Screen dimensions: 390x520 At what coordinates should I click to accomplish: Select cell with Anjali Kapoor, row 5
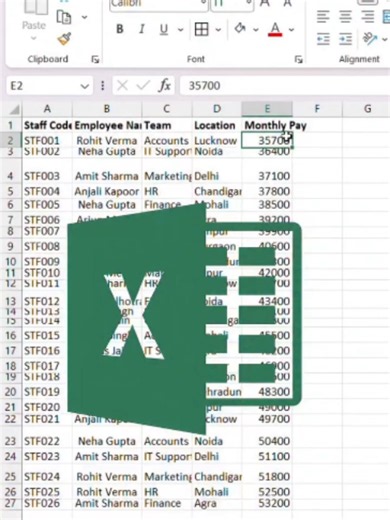[x=107, y=191]
